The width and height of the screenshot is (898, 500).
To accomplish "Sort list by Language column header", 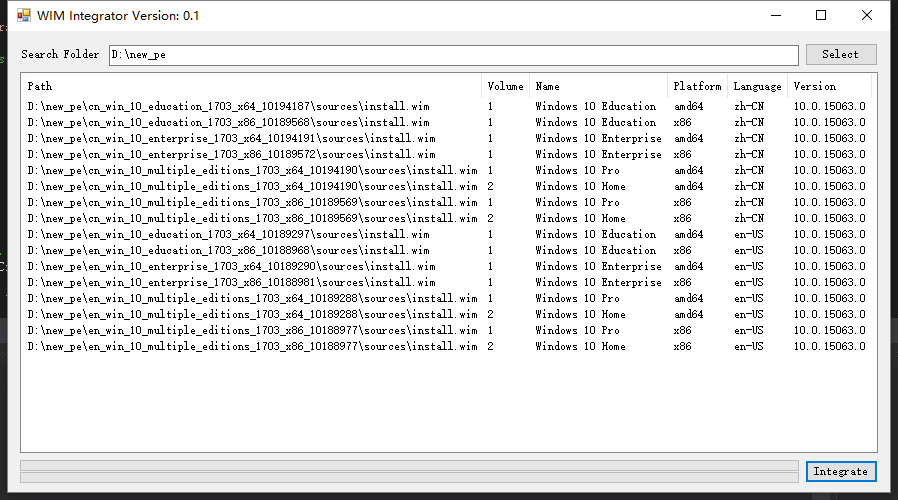I will (x=757, y=86).
